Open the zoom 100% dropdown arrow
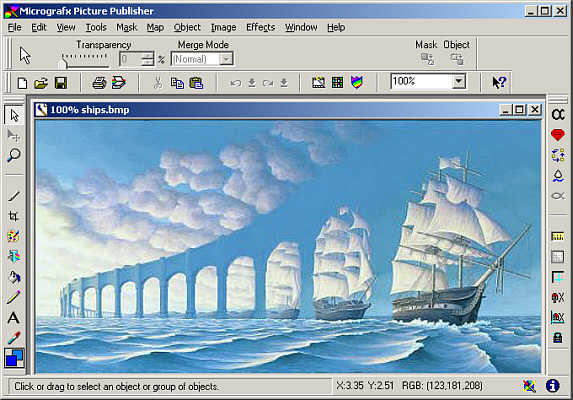The width and height of the screenshot is (573, 400). click(459, 81)
